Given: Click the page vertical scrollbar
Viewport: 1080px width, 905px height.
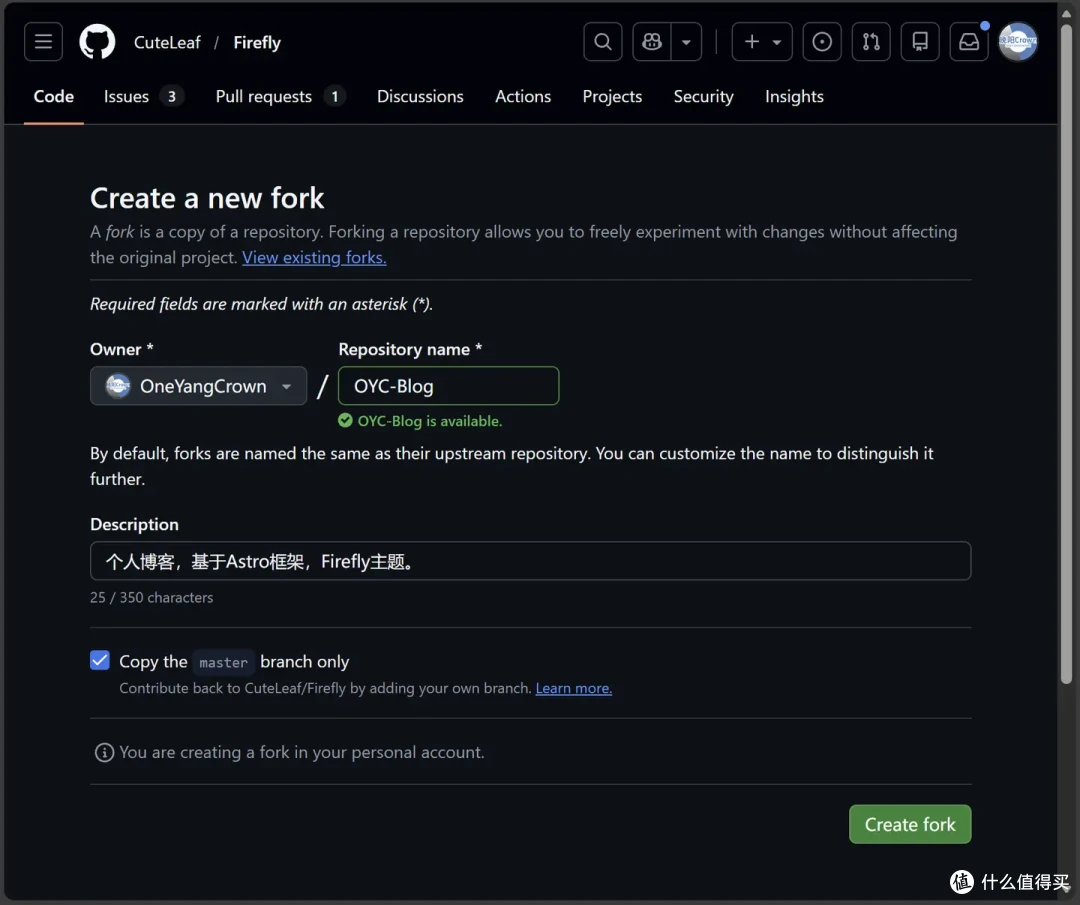Looking at the screenshot, I should click(1066, 355).
